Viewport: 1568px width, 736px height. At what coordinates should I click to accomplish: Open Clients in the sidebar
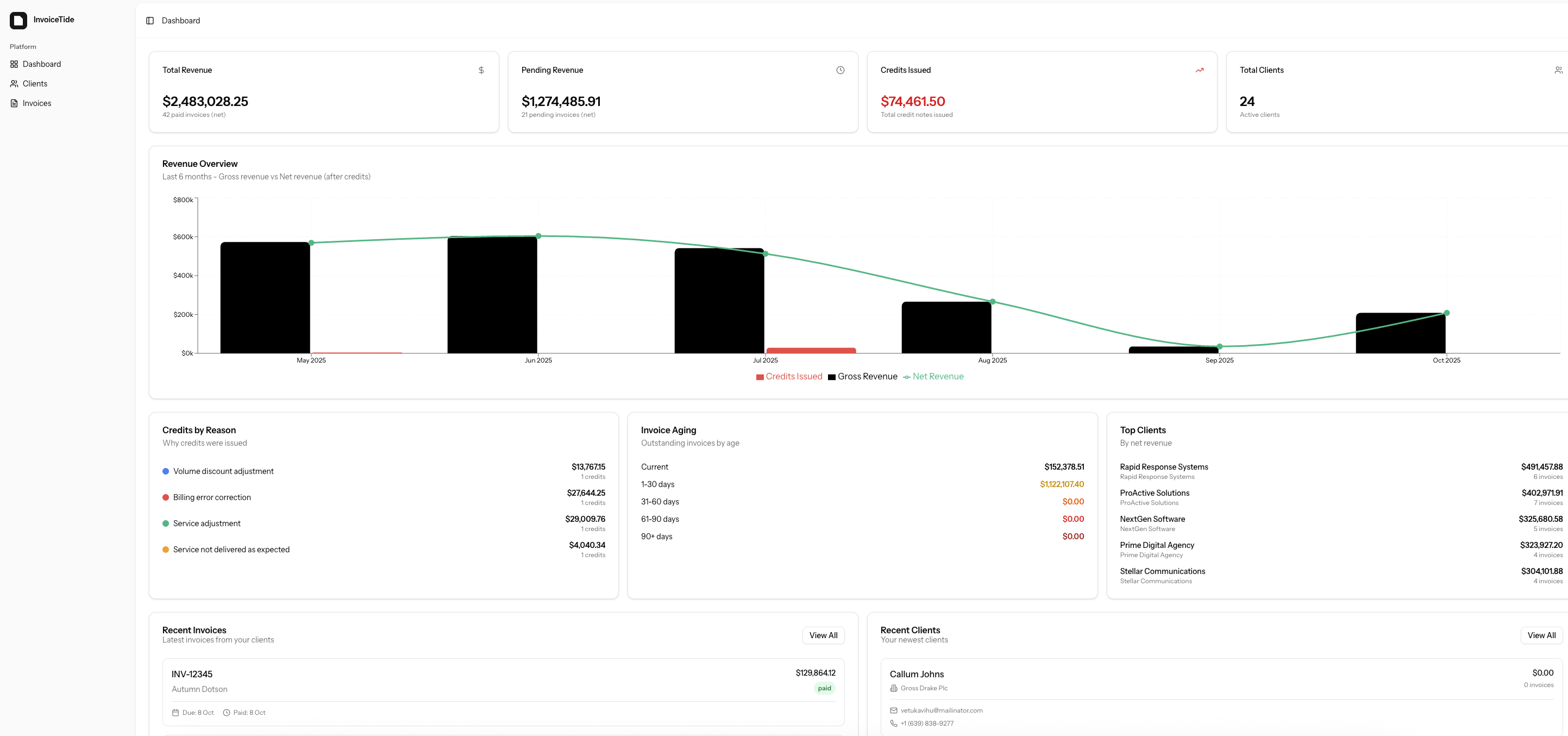pyautogui.click(x=35, y=83)
